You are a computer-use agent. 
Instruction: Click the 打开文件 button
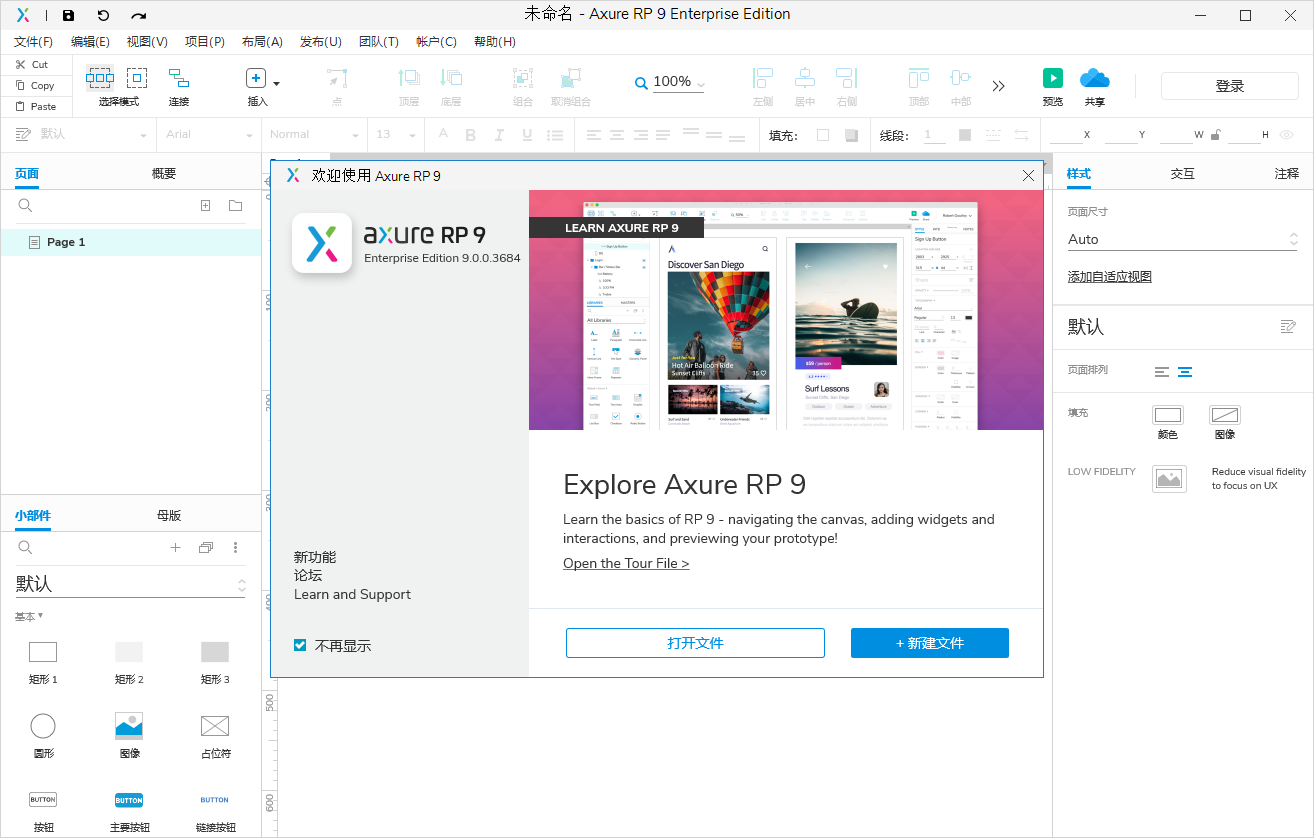coord(695,643)
